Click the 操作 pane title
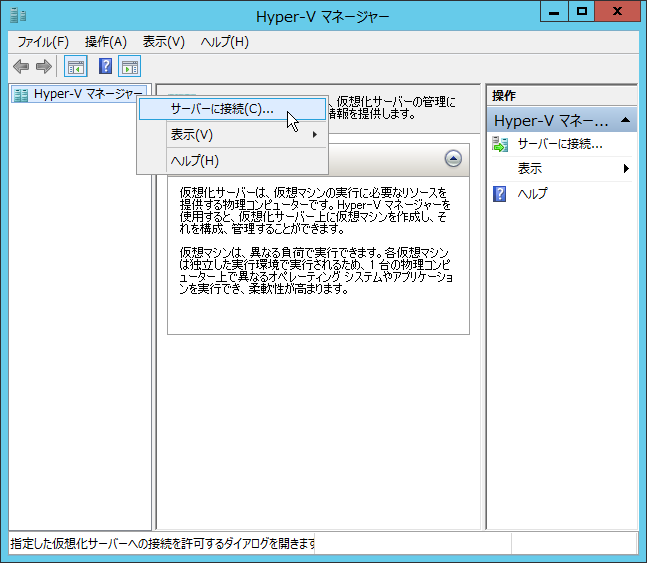Screen dimensions: 647x563 504,96
